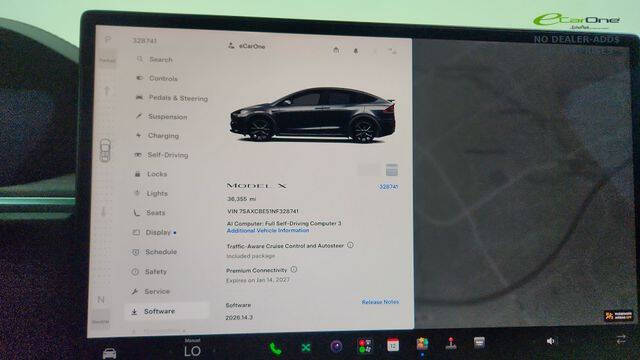Viewport: 640px width, 360px height.
Task: Tap software version 2026.14.3
Action: 239,317
